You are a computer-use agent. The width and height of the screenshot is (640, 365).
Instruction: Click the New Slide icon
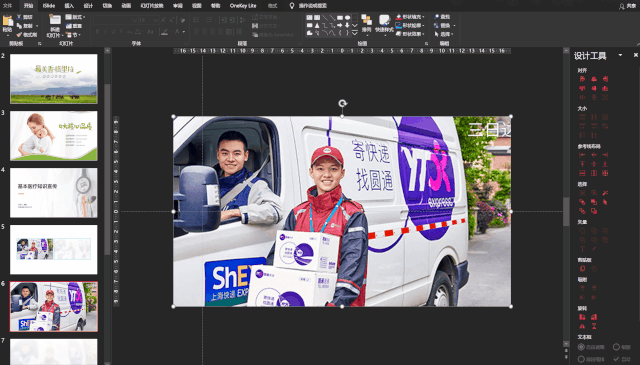click(55, 20)
